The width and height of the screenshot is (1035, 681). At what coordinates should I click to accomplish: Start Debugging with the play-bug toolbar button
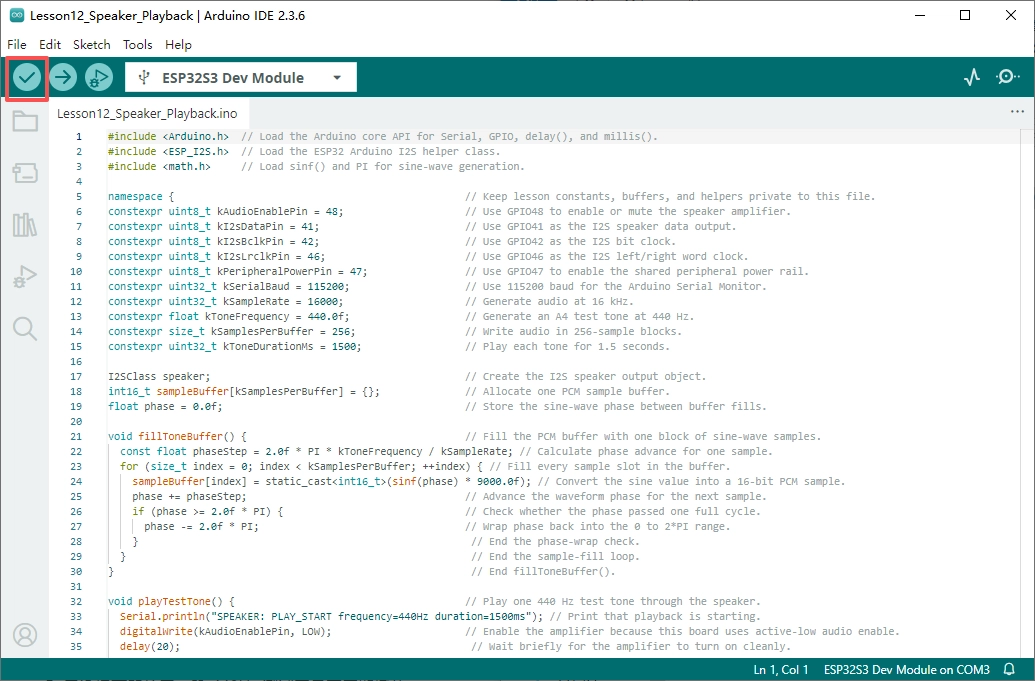tap(99, 78)
